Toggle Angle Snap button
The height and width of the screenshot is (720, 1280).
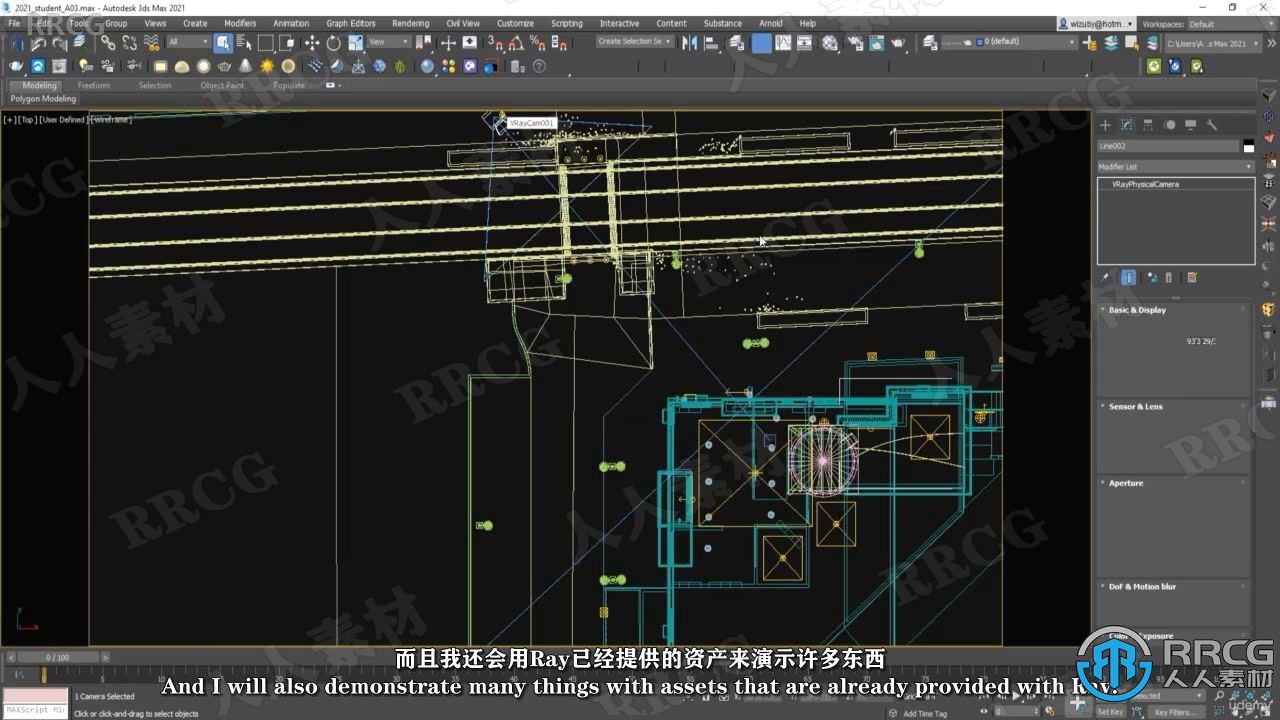point(516,43)
